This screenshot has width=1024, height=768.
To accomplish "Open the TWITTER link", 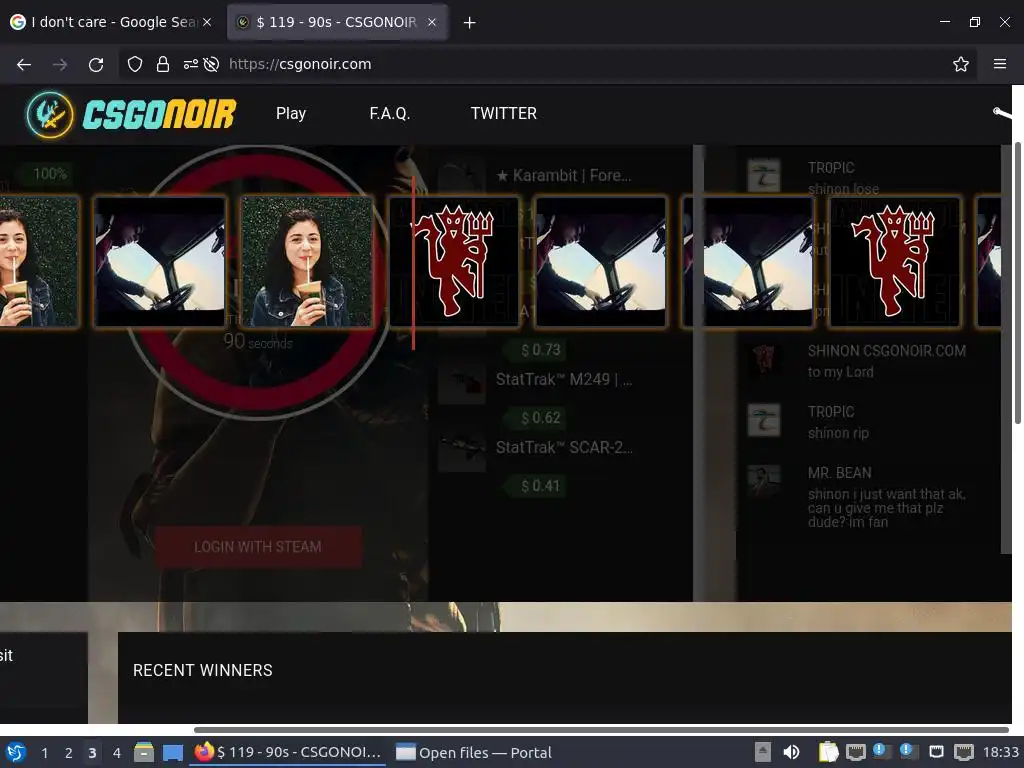I will 504,114.
